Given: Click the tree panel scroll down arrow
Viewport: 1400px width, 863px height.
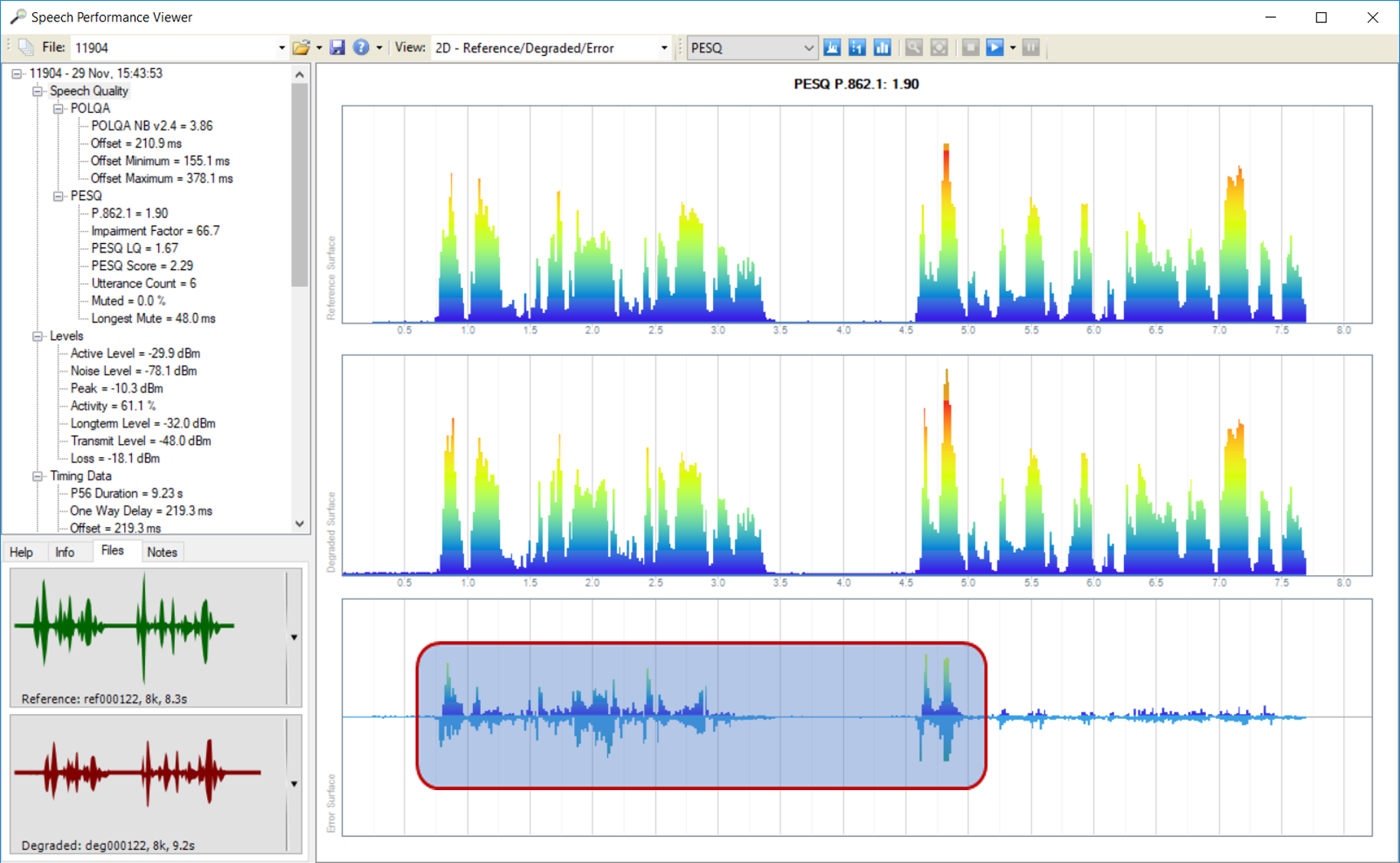Looking at the screenshot, I should 300,524.
